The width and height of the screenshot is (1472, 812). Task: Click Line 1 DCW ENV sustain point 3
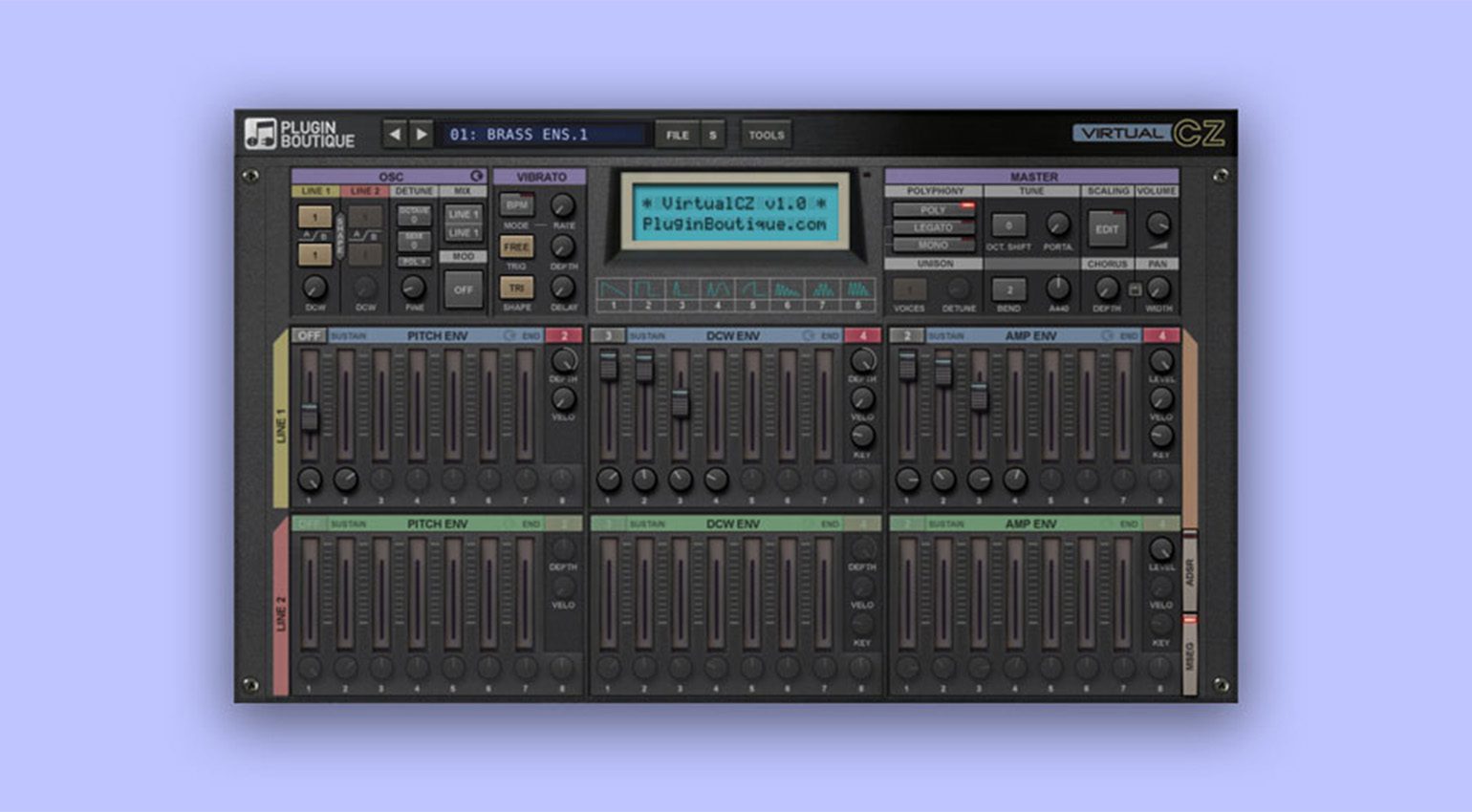(608, 335)
